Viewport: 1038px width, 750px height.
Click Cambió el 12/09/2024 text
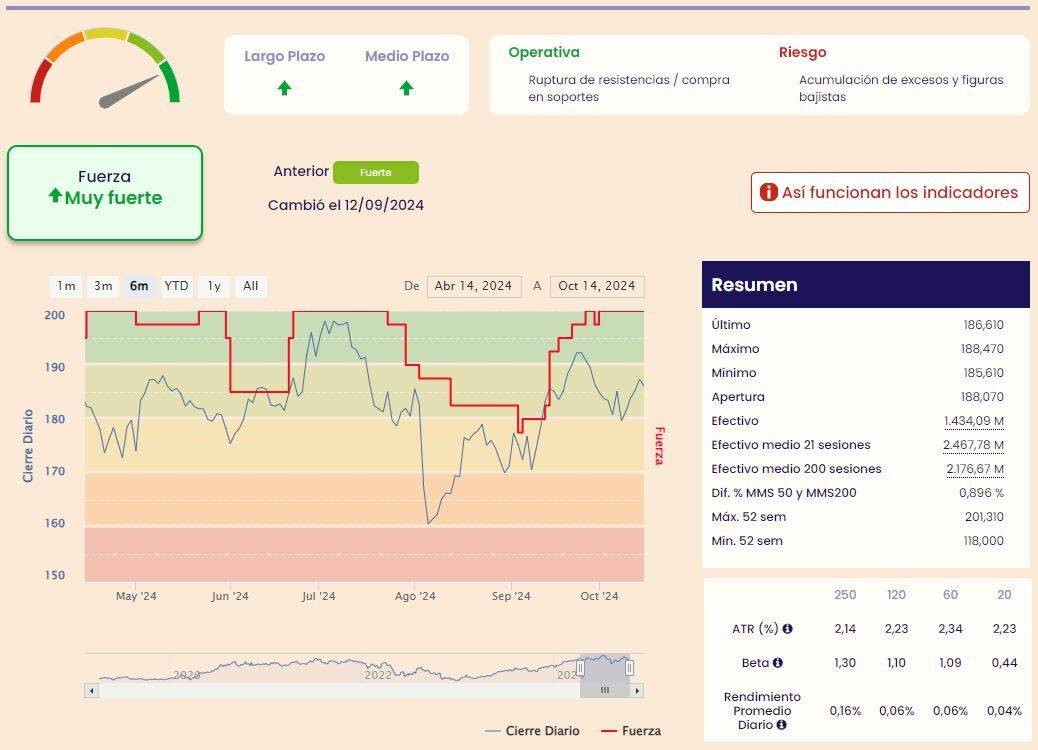tap(346, 205)
